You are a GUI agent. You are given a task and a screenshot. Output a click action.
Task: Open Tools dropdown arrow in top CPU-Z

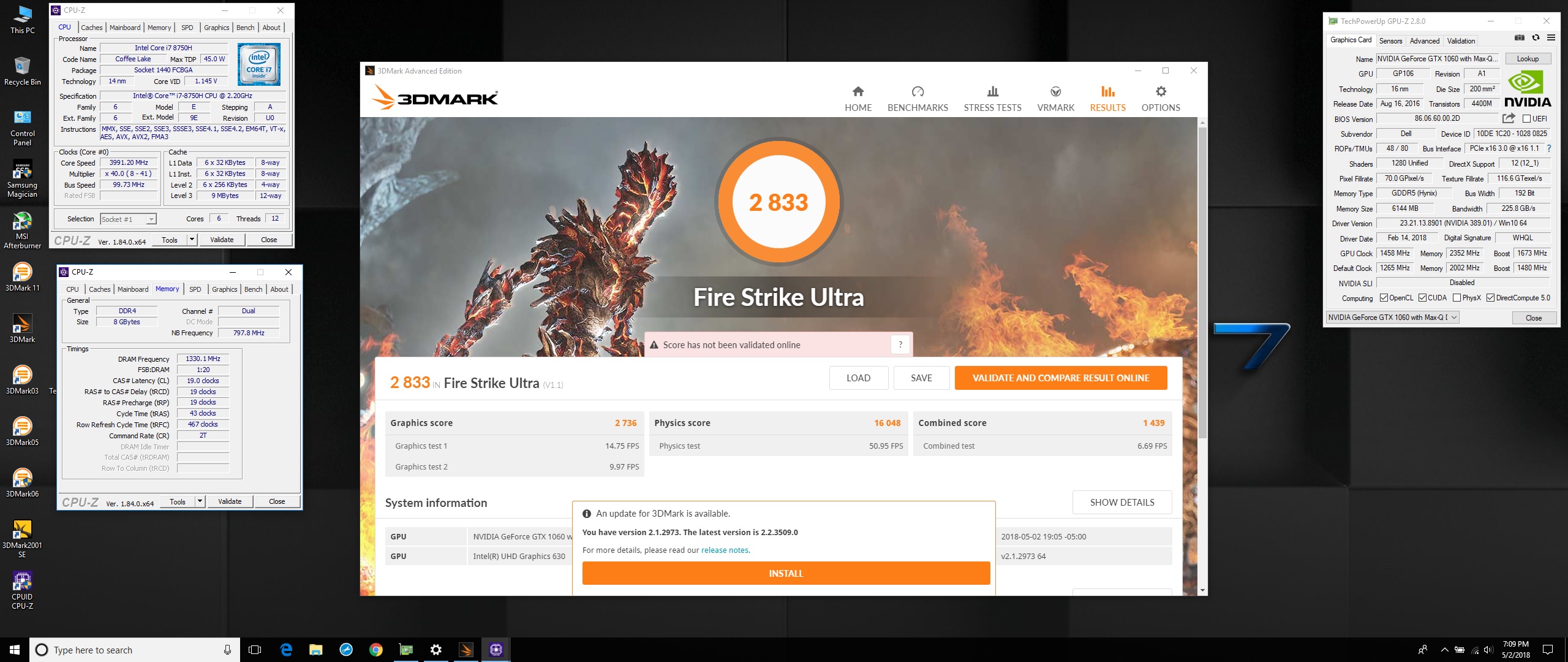click(192, 240)
